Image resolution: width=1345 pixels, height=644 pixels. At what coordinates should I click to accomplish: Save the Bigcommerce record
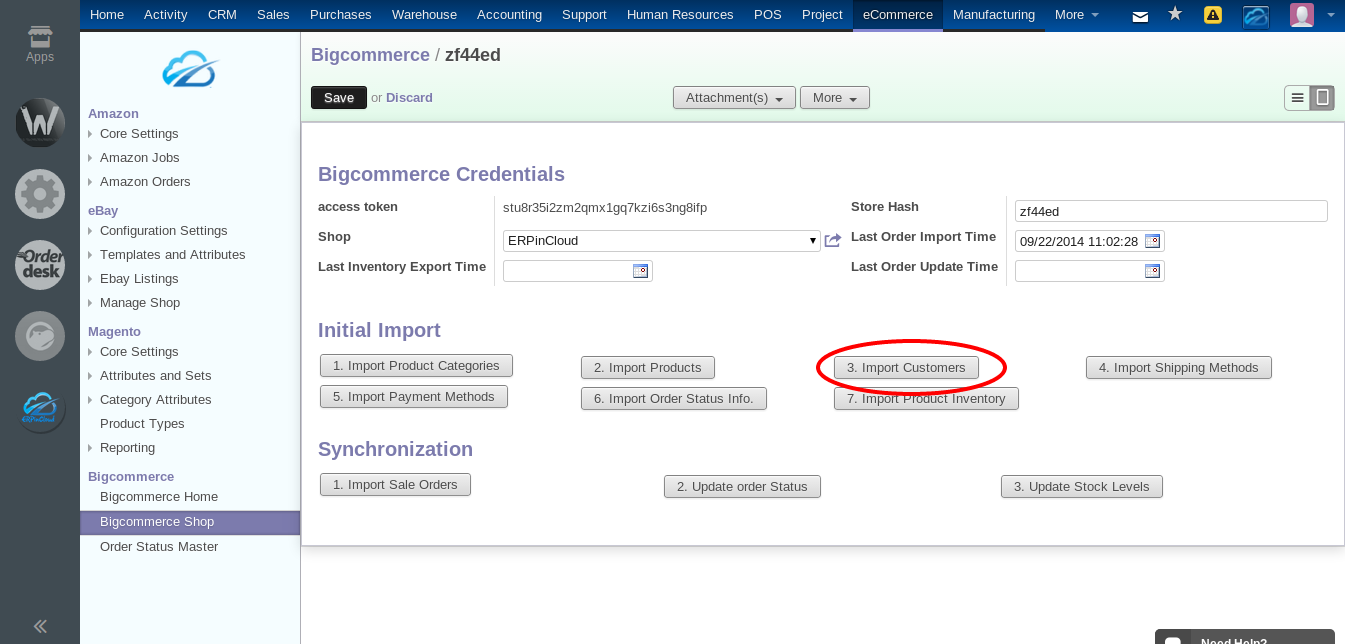point(338,97)
